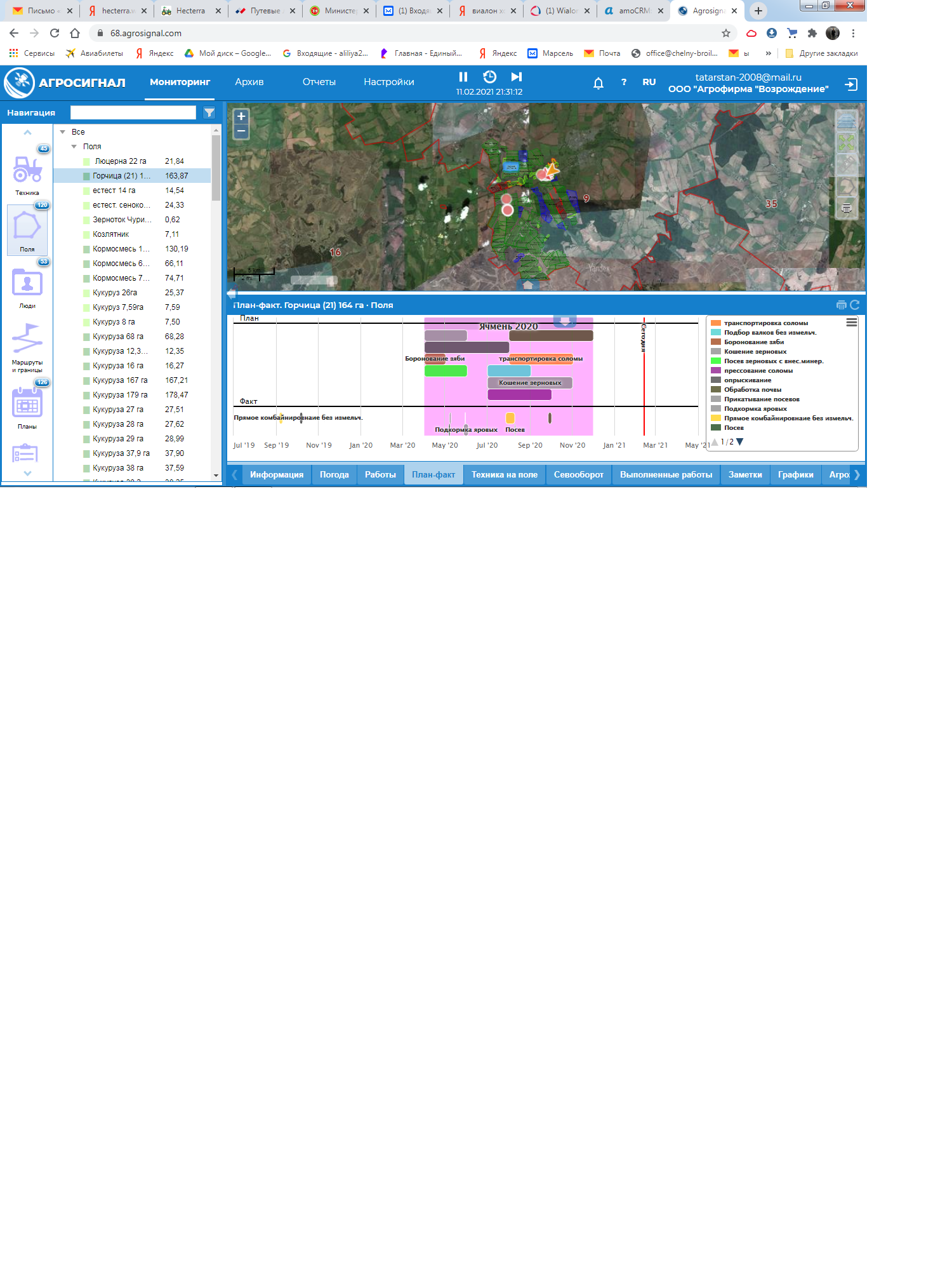
Task: Collapse the Поля tree node
Action: click(x=74, y=147)
